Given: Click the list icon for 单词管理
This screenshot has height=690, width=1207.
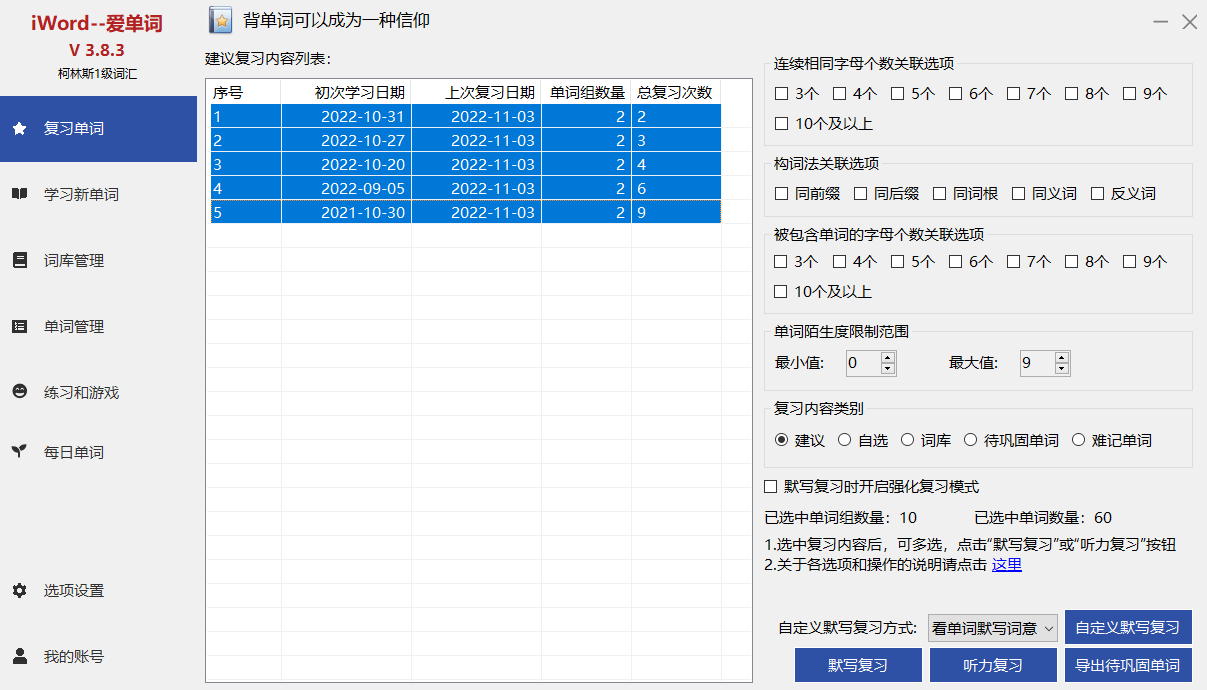Looking at the screenshot, I should [19, 326].
